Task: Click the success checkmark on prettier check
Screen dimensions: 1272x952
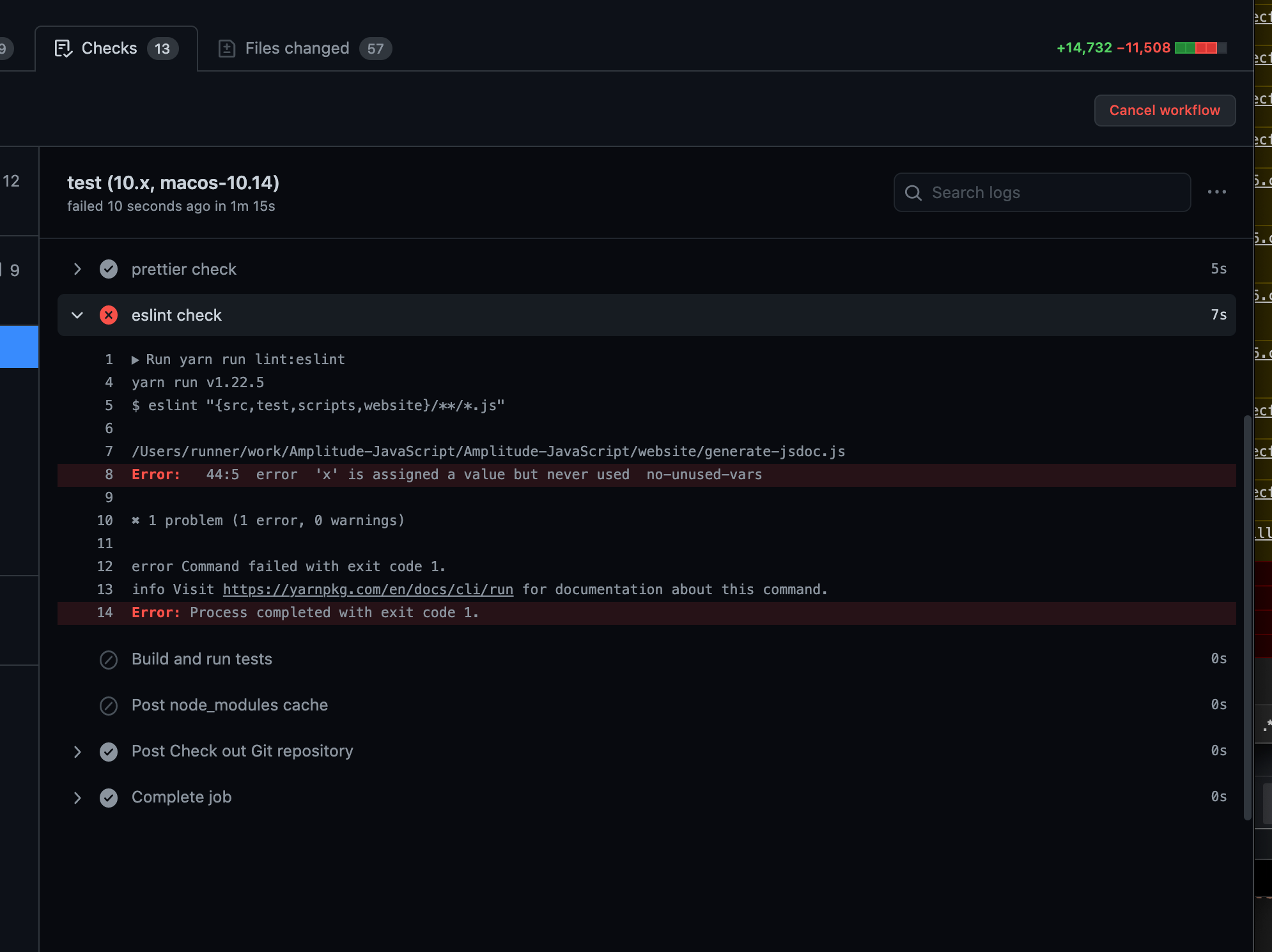Action: pos(109,269)
